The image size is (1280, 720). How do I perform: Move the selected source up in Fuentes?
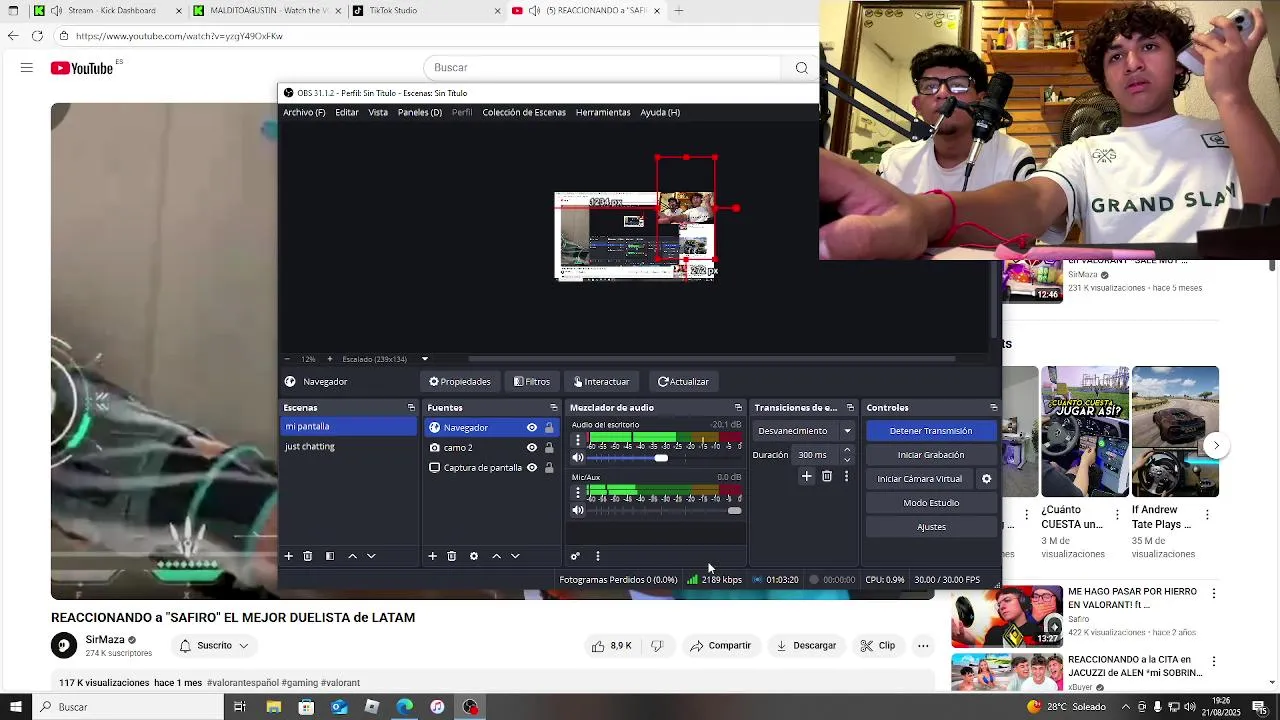(x=496, y=556)
